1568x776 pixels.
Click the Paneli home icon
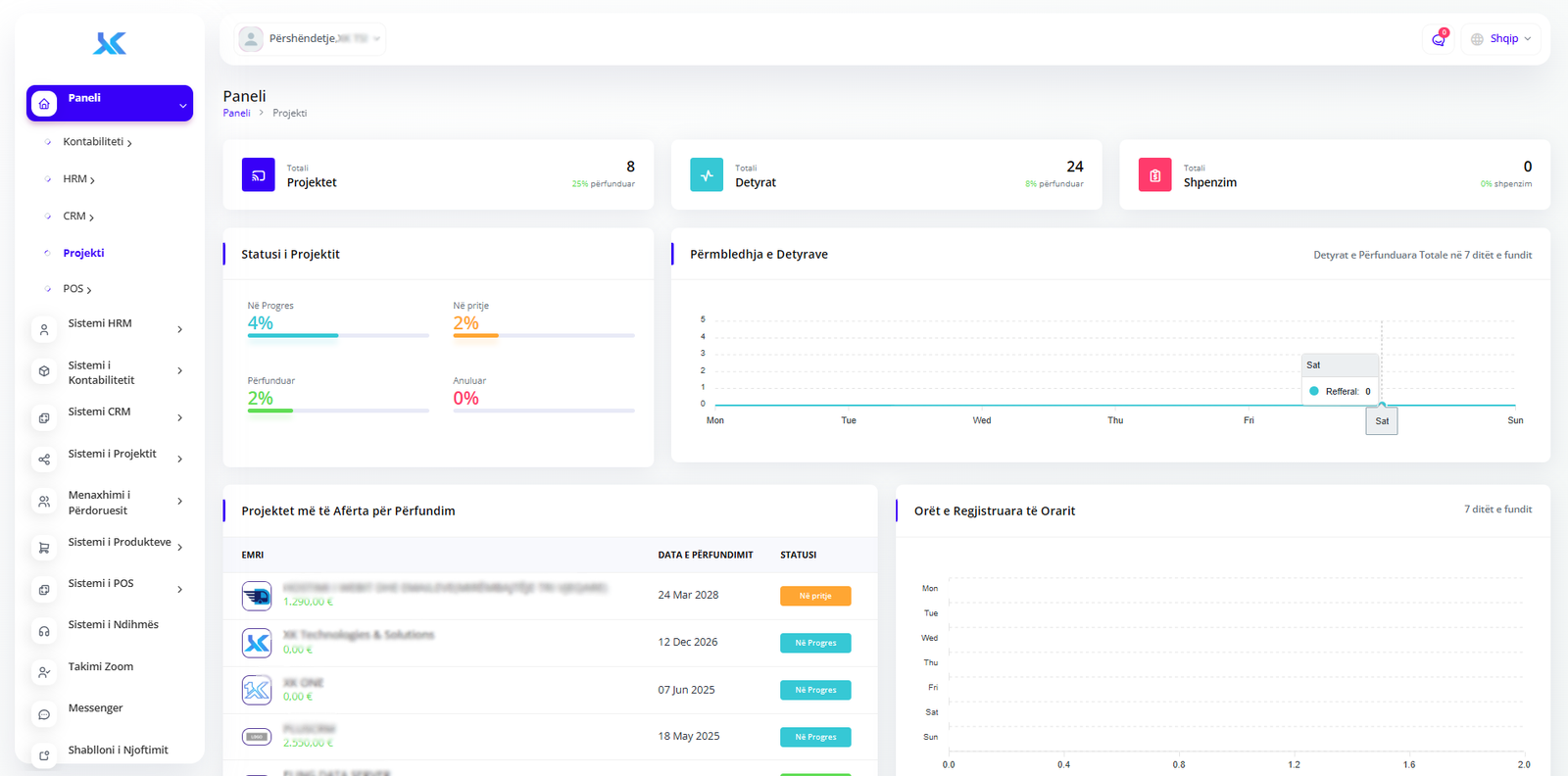(x=44, y=104)
